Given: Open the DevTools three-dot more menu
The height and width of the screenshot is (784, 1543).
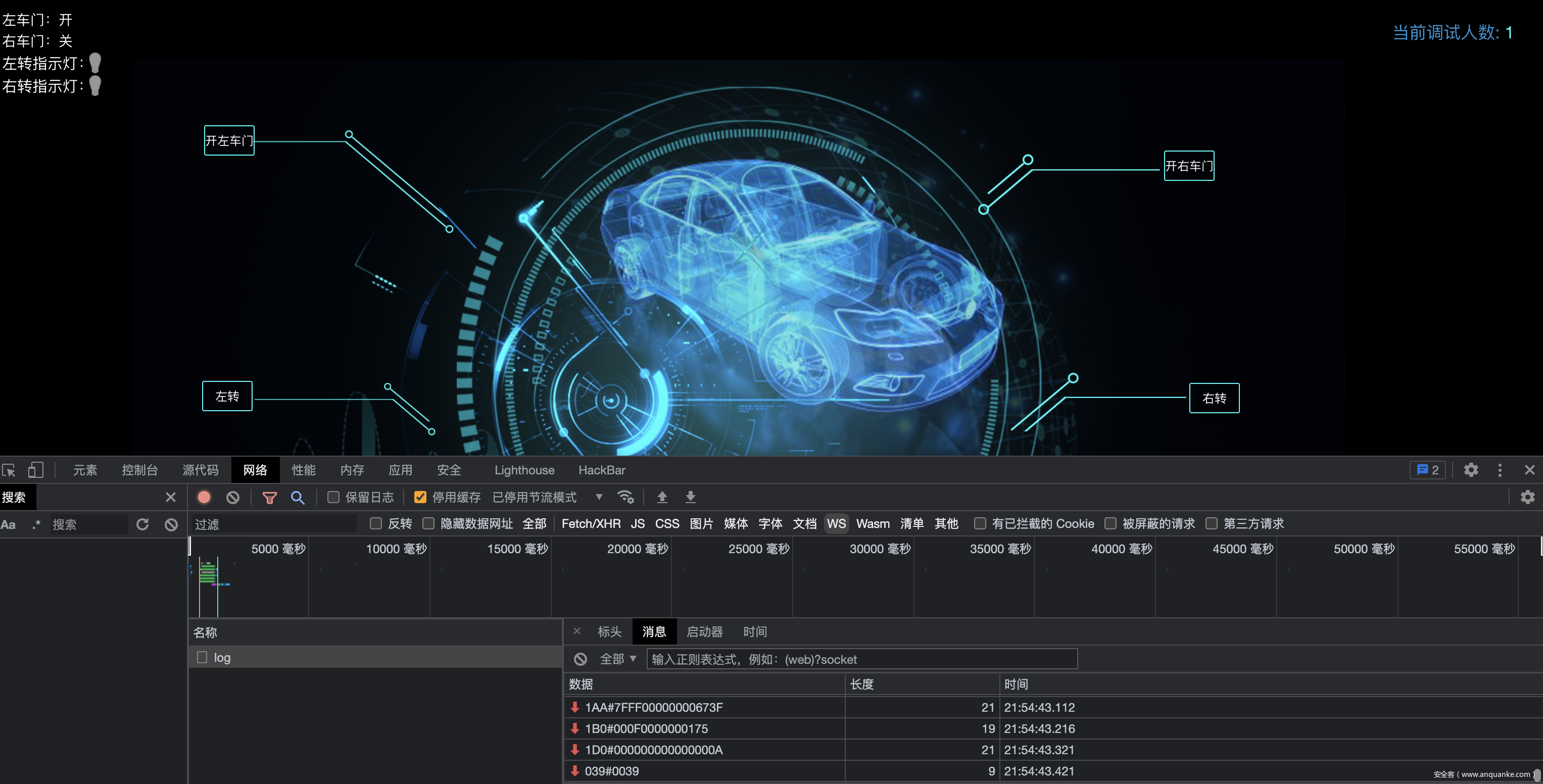Looking at the screenshot, I should point(1499,470).
